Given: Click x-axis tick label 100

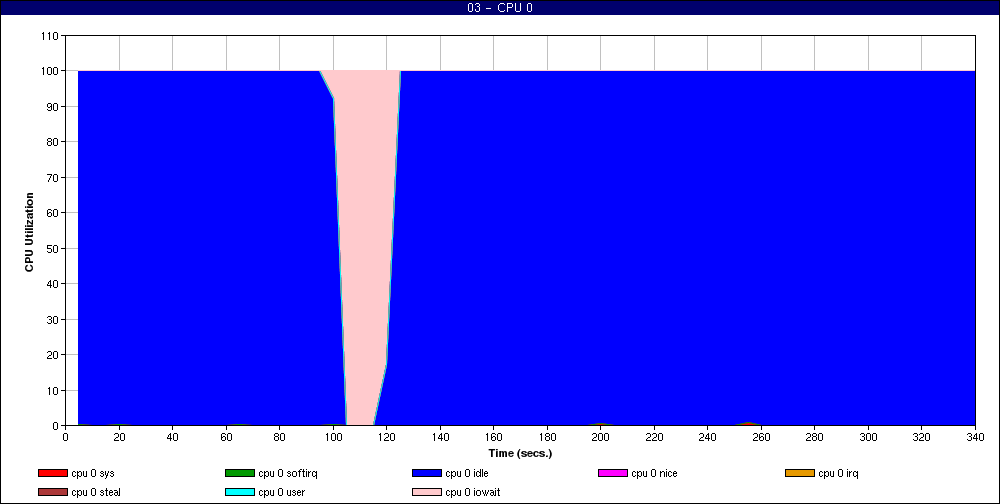Looking at the screenshot, I should (x=334, y=438).
